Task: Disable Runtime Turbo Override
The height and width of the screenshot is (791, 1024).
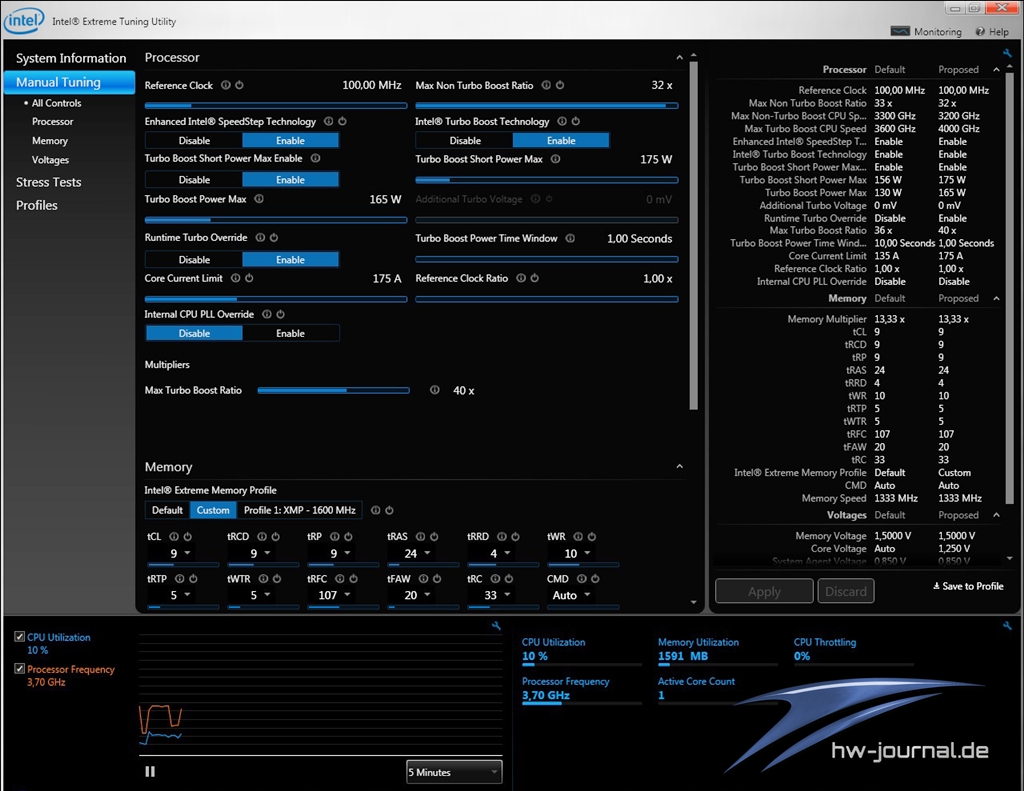Action: (194, 259)
